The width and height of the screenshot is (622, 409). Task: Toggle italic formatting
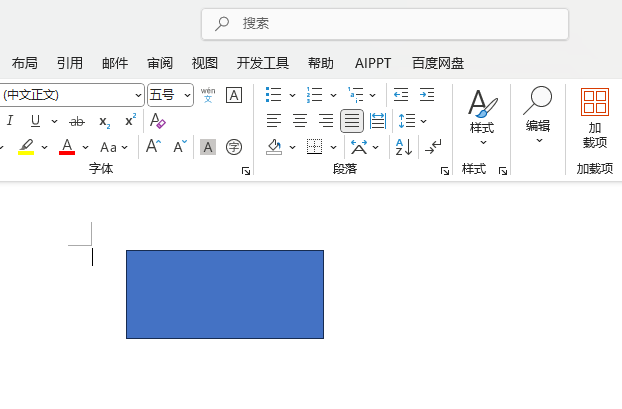(x=10, y=121)
